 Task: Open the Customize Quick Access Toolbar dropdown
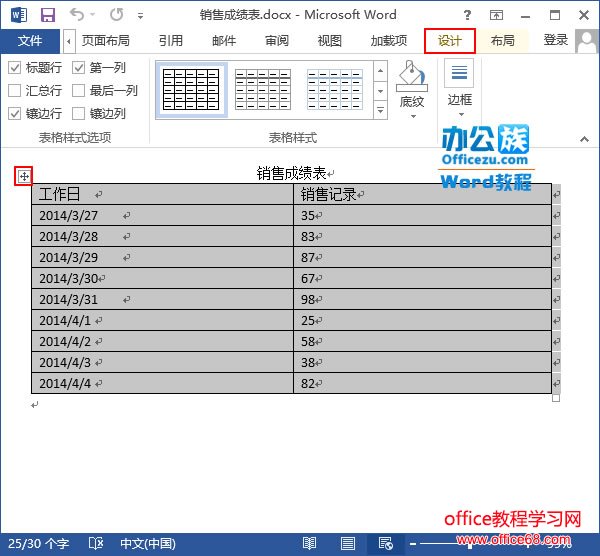(140, 16)
